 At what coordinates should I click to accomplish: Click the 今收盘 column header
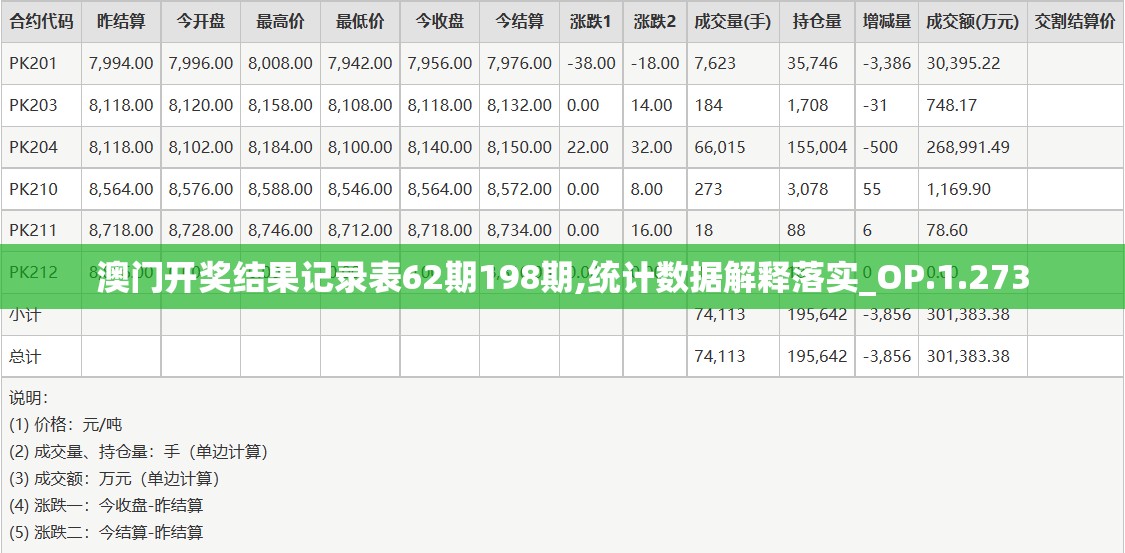[440, 22]
